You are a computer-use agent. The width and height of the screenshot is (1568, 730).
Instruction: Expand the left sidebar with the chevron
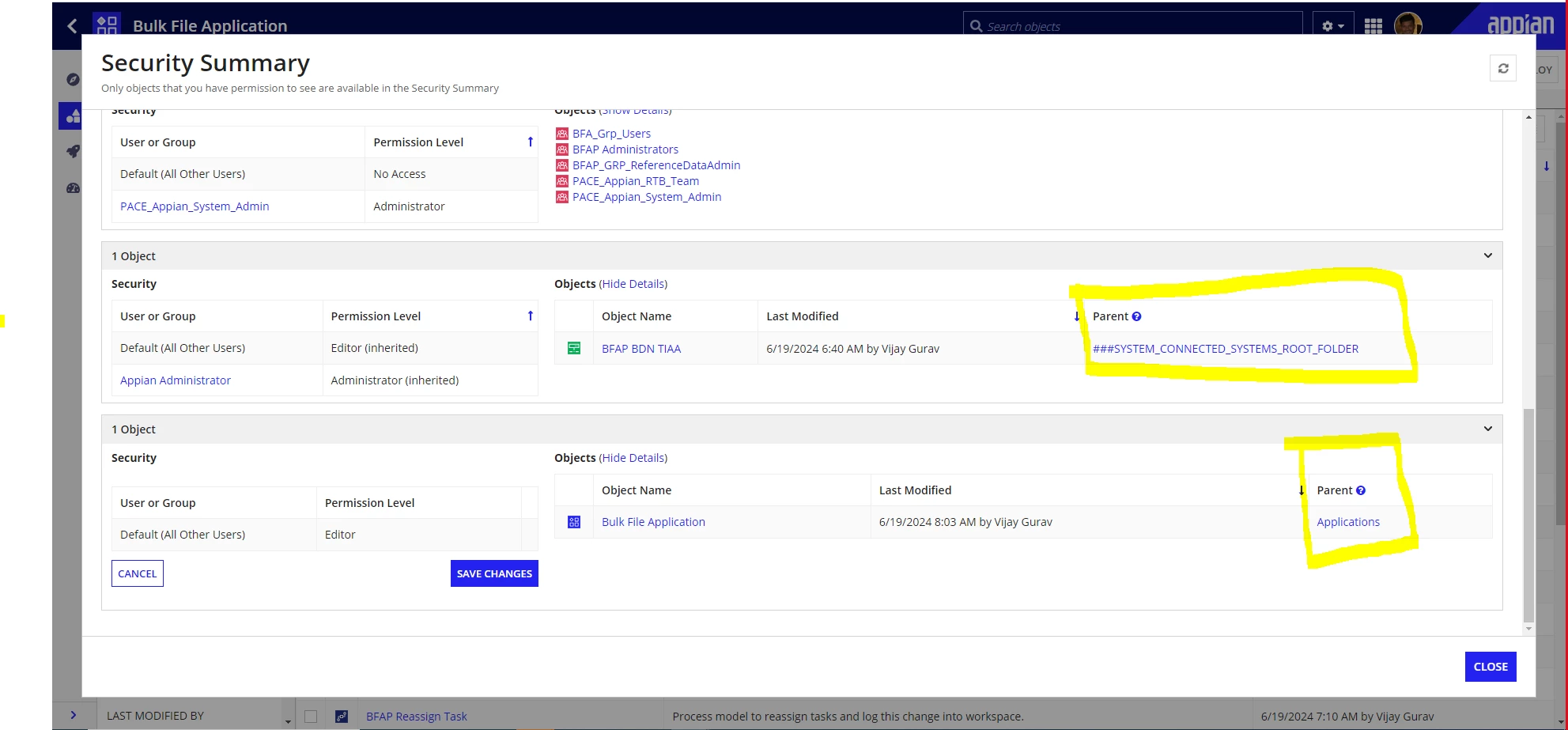pos(74,715)
